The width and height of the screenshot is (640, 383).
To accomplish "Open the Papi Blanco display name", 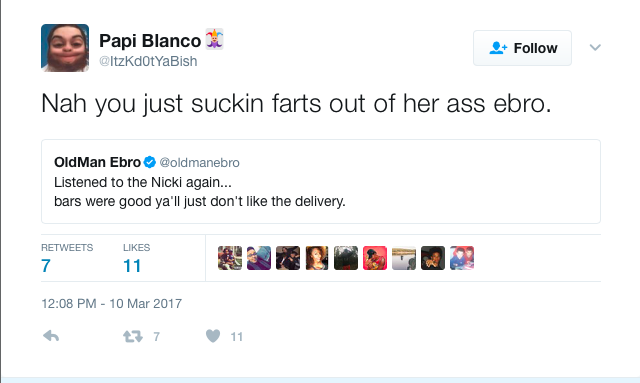I will pos(150,40).
